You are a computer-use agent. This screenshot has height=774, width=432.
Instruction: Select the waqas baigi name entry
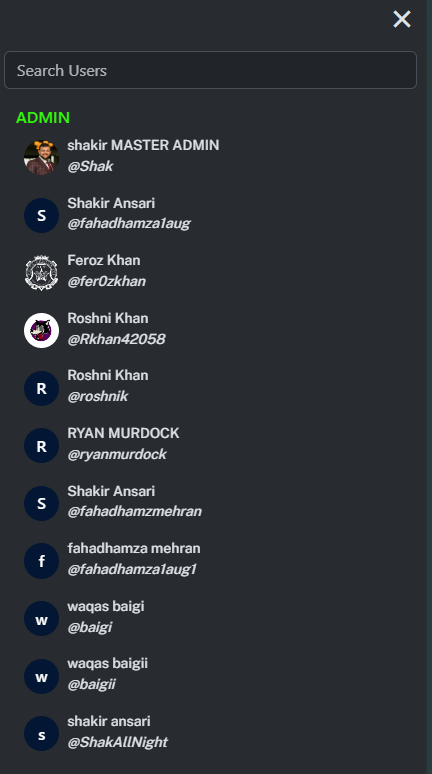click(x=106, y=606)
